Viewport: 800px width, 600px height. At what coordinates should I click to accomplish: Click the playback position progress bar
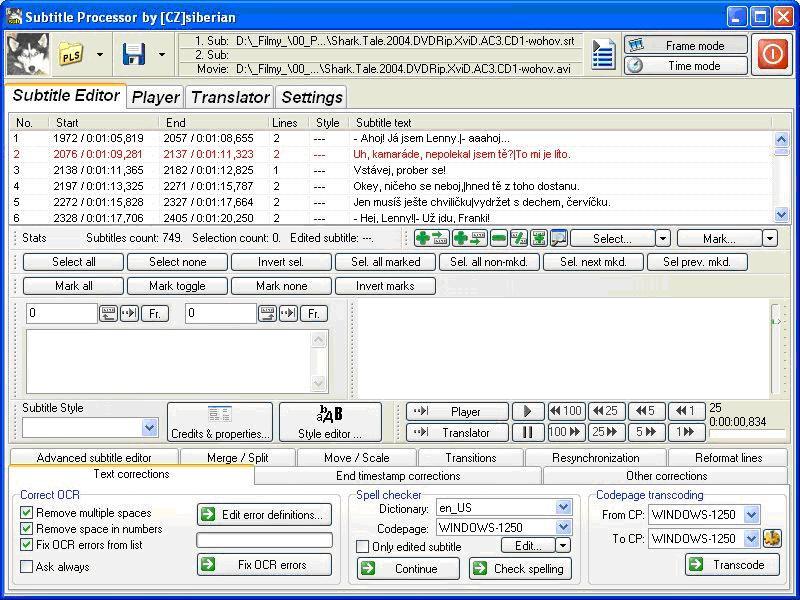click(747, 435)
